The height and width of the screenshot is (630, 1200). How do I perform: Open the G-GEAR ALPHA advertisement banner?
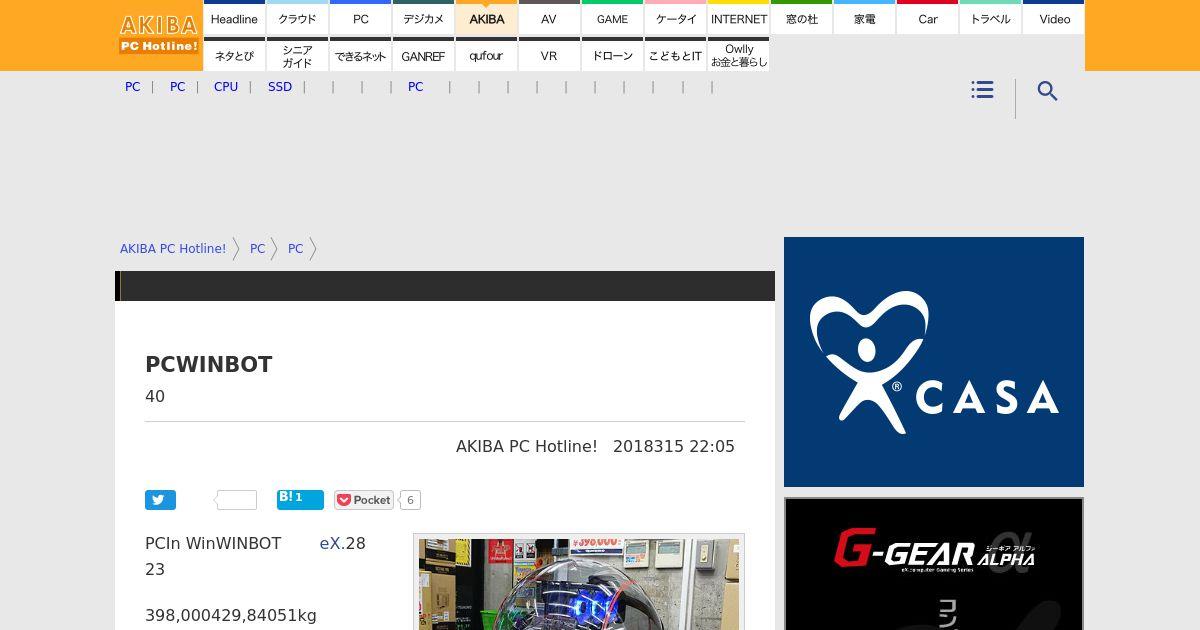[934, 564]
